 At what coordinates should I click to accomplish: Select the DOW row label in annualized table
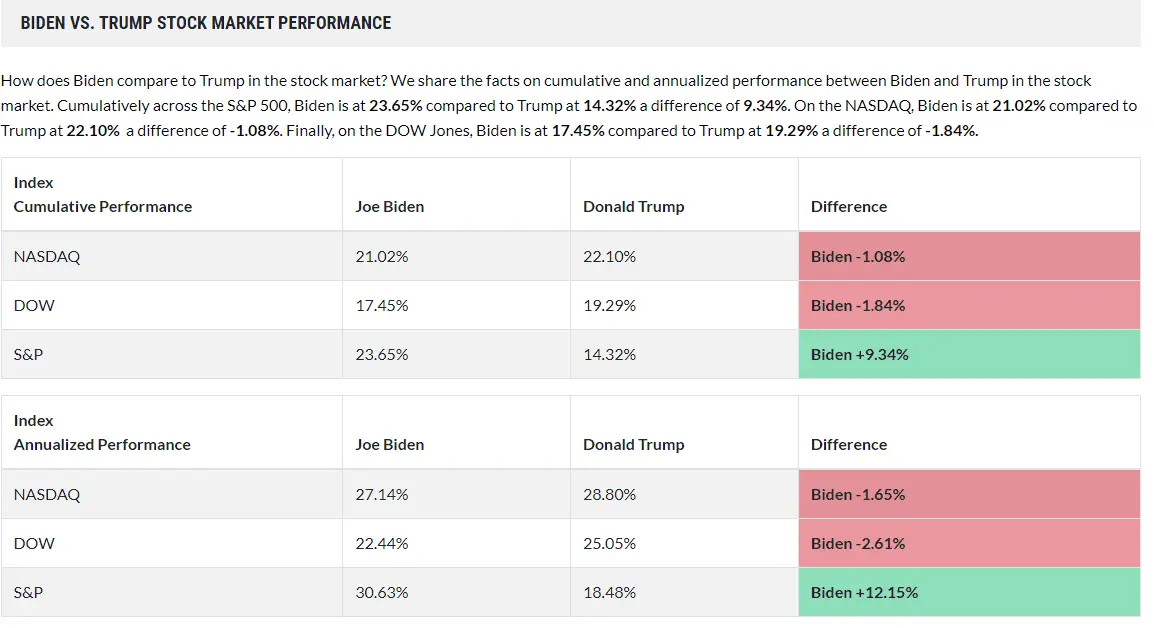[34, 543]
